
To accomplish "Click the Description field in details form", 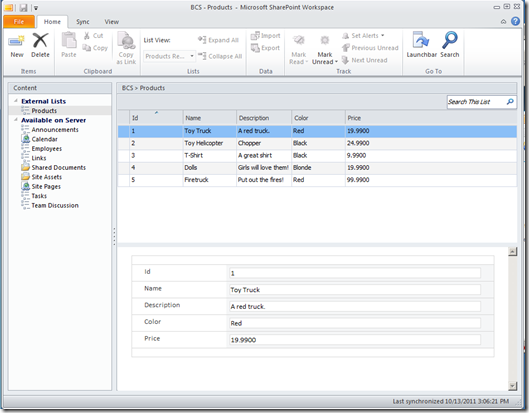I will click(355, 306).
